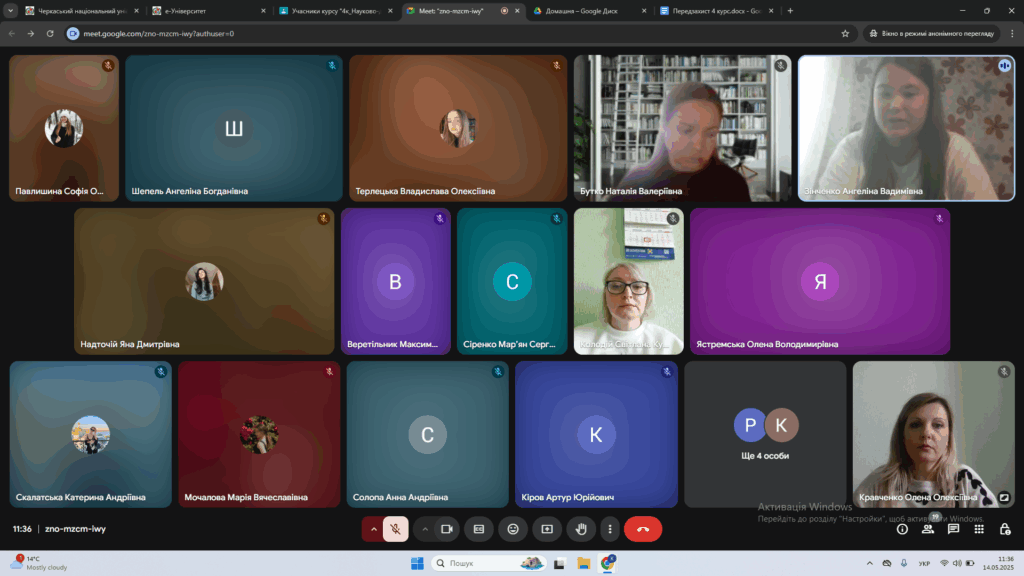Open the emoji reactions panel
Viewport: 1024px width, 576px height.
(x=513, y=528)
